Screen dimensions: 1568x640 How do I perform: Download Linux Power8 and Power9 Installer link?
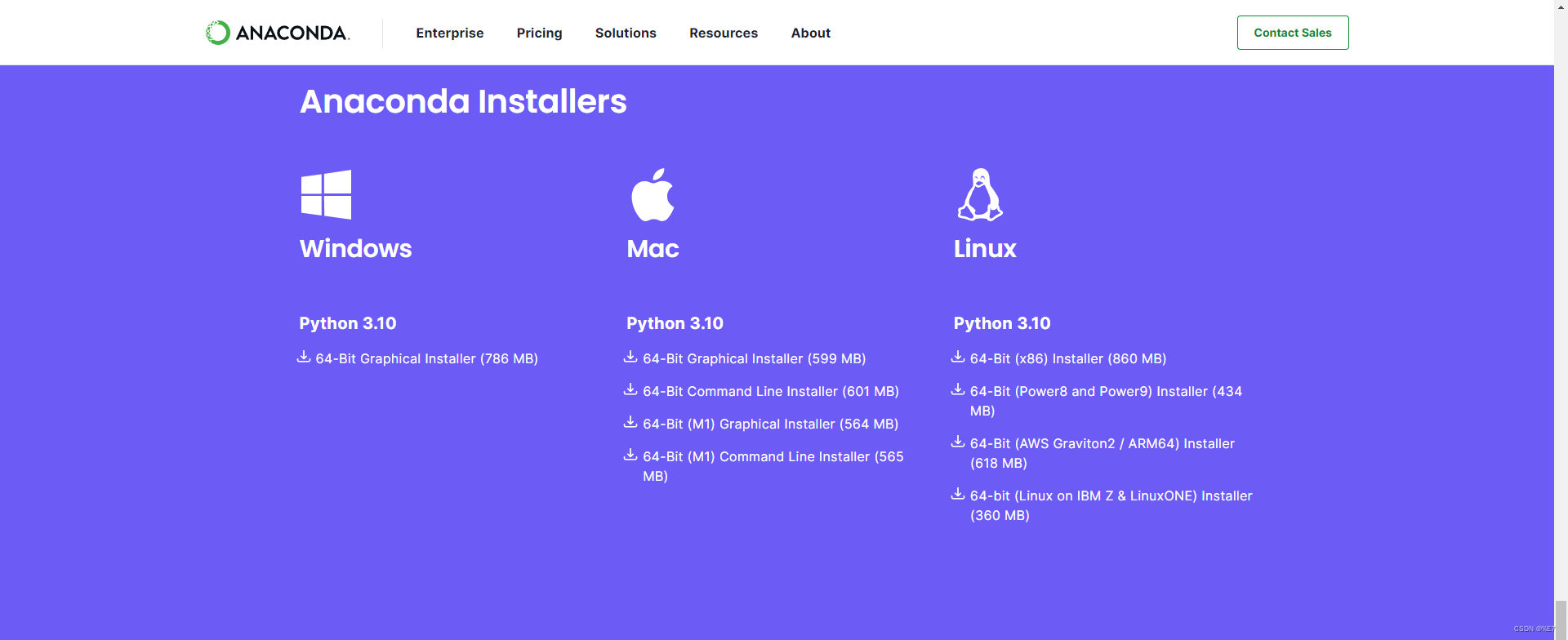point(1106,401)
